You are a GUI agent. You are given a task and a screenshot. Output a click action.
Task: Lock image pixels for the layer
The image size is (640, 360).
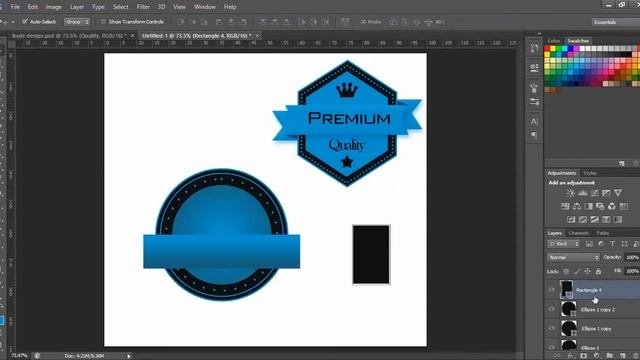pyautogui.click(x=577, y=271)
